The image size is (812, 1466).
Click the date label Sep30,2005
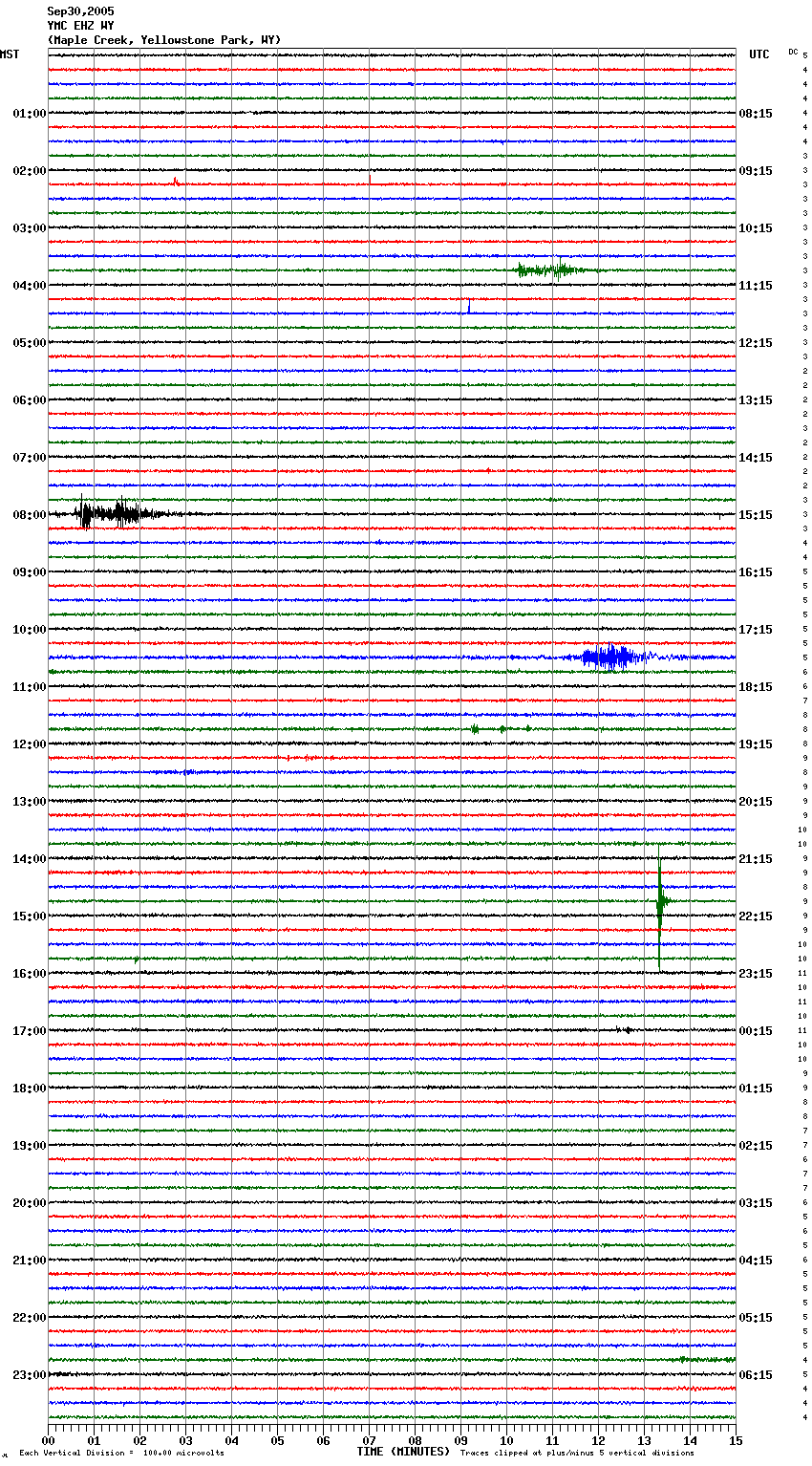[80, 11]
